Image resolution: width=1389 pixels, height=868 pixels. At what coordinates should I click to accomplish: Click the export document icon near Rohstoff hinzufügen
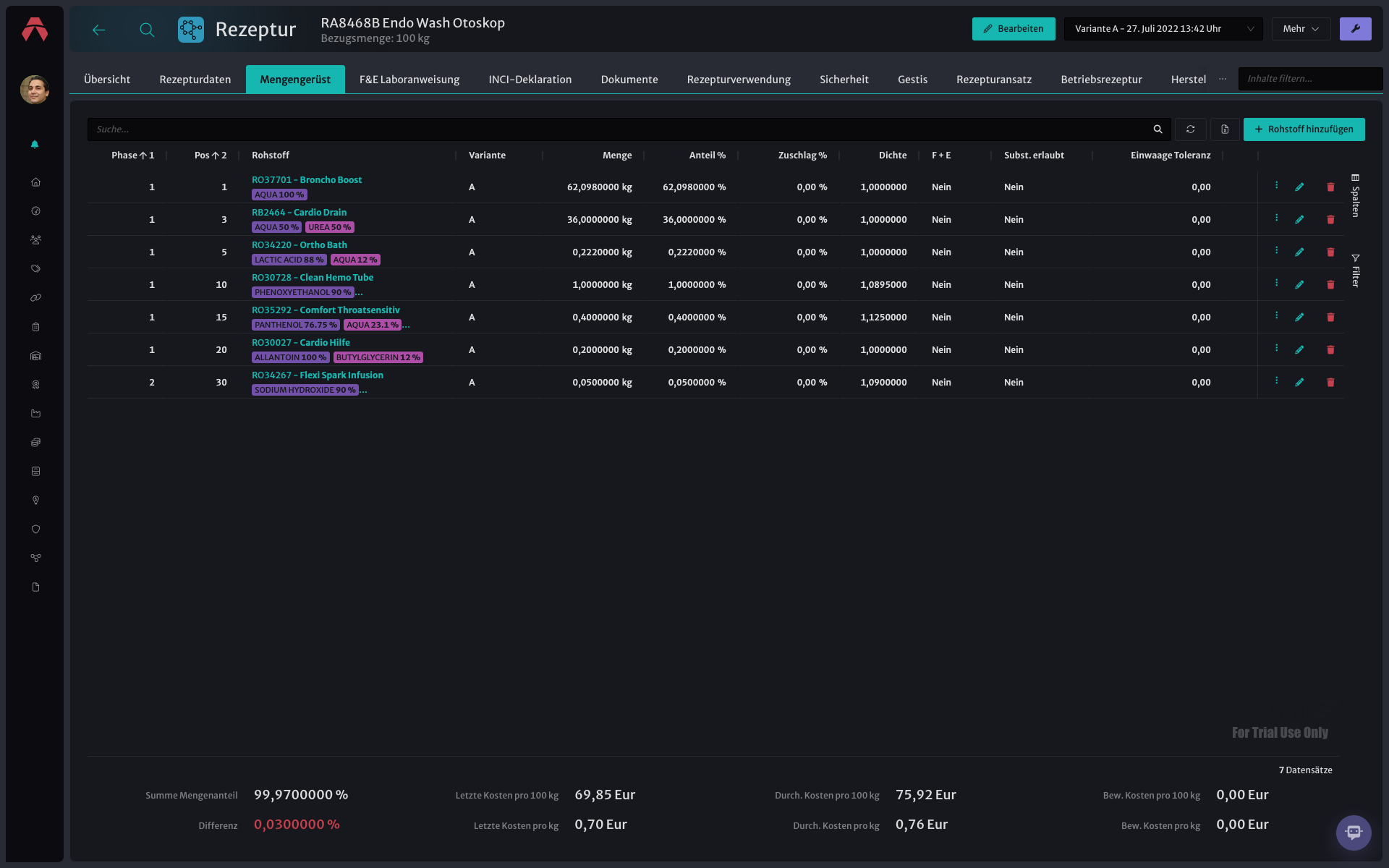pyautogui.click(x=1225, y=129)
